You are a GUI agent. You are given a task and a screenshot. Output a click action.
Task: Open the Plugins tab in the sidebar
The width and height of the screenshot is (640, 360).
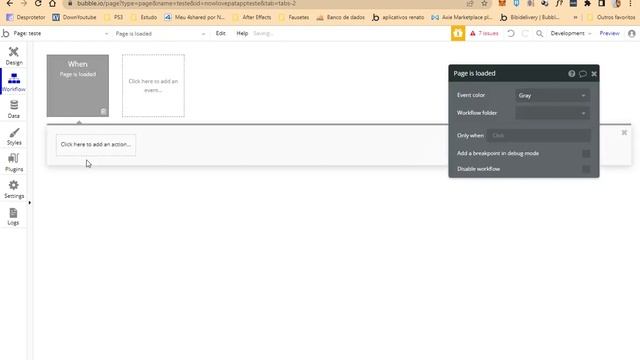click(x=14, y=162)
